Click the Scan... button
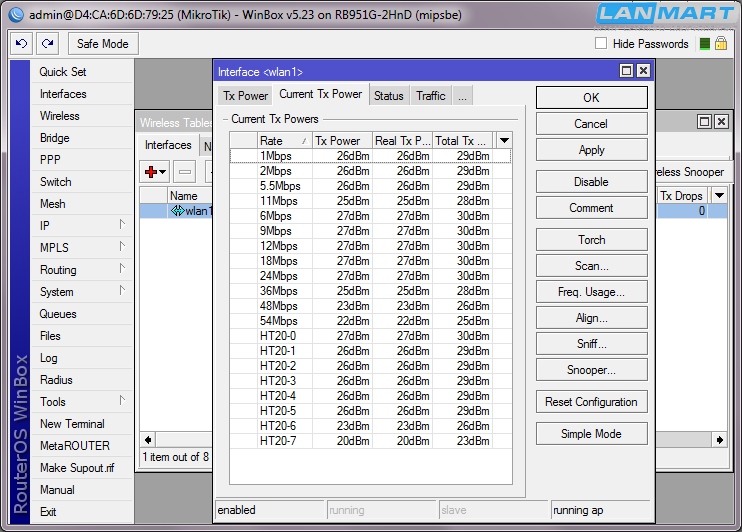The width and height of the screenshot is (742, 532). pos(592,266)
